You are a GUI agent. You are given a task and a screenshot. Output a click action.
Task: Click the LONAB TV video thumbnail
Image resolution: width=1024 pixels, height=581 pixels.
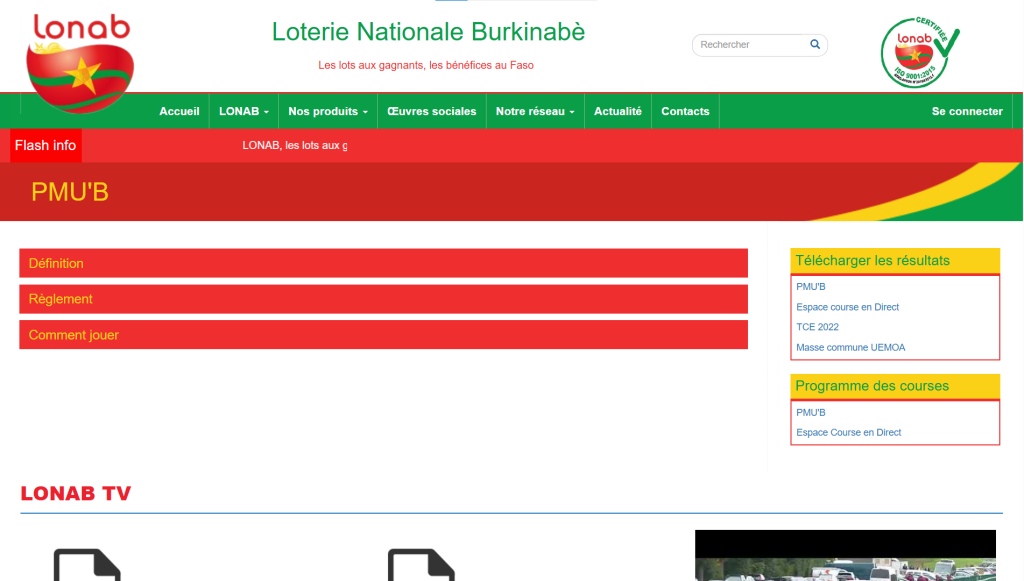845,556
